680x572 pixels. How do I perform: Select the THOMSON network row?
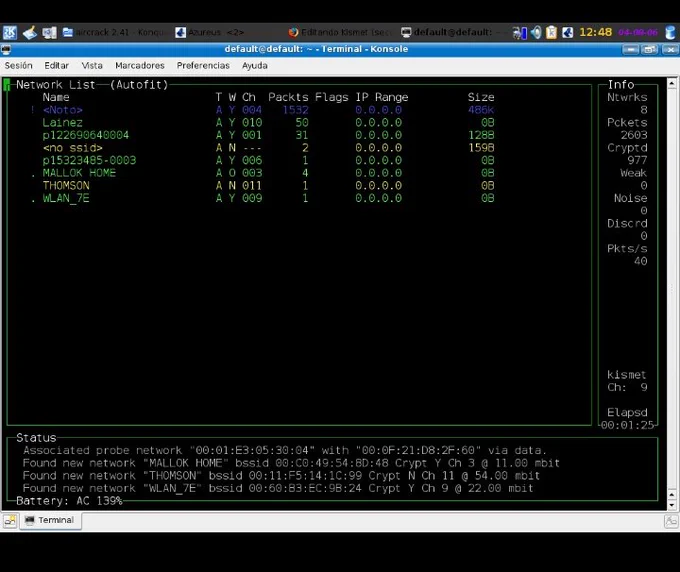click(268, 186)
